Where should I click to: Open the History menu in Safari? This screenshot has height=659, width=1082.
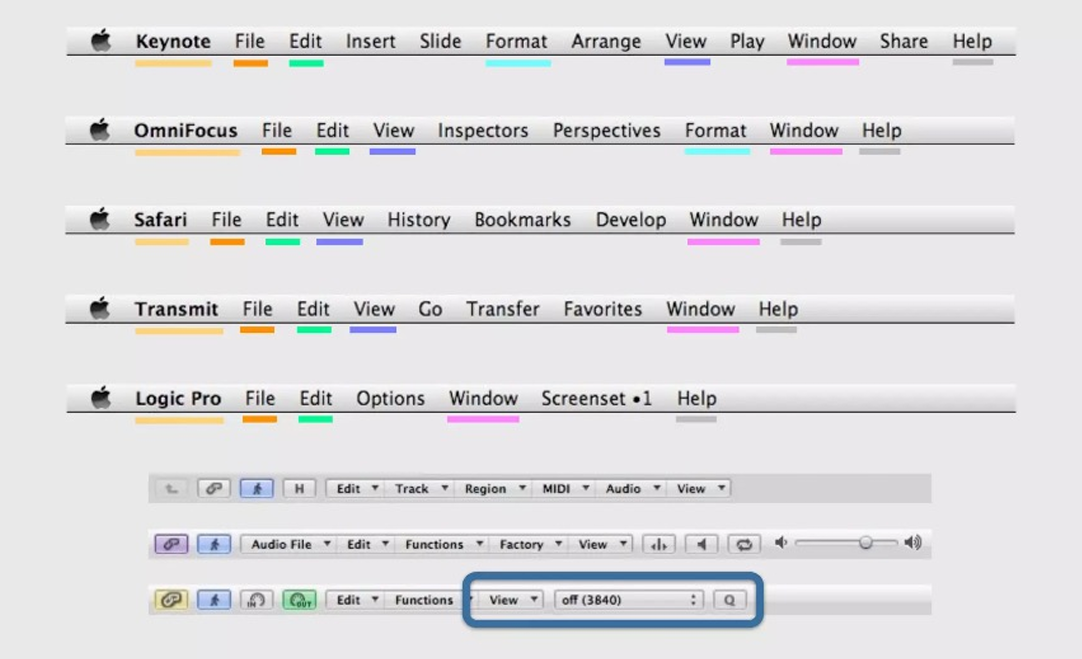[419, 219]
